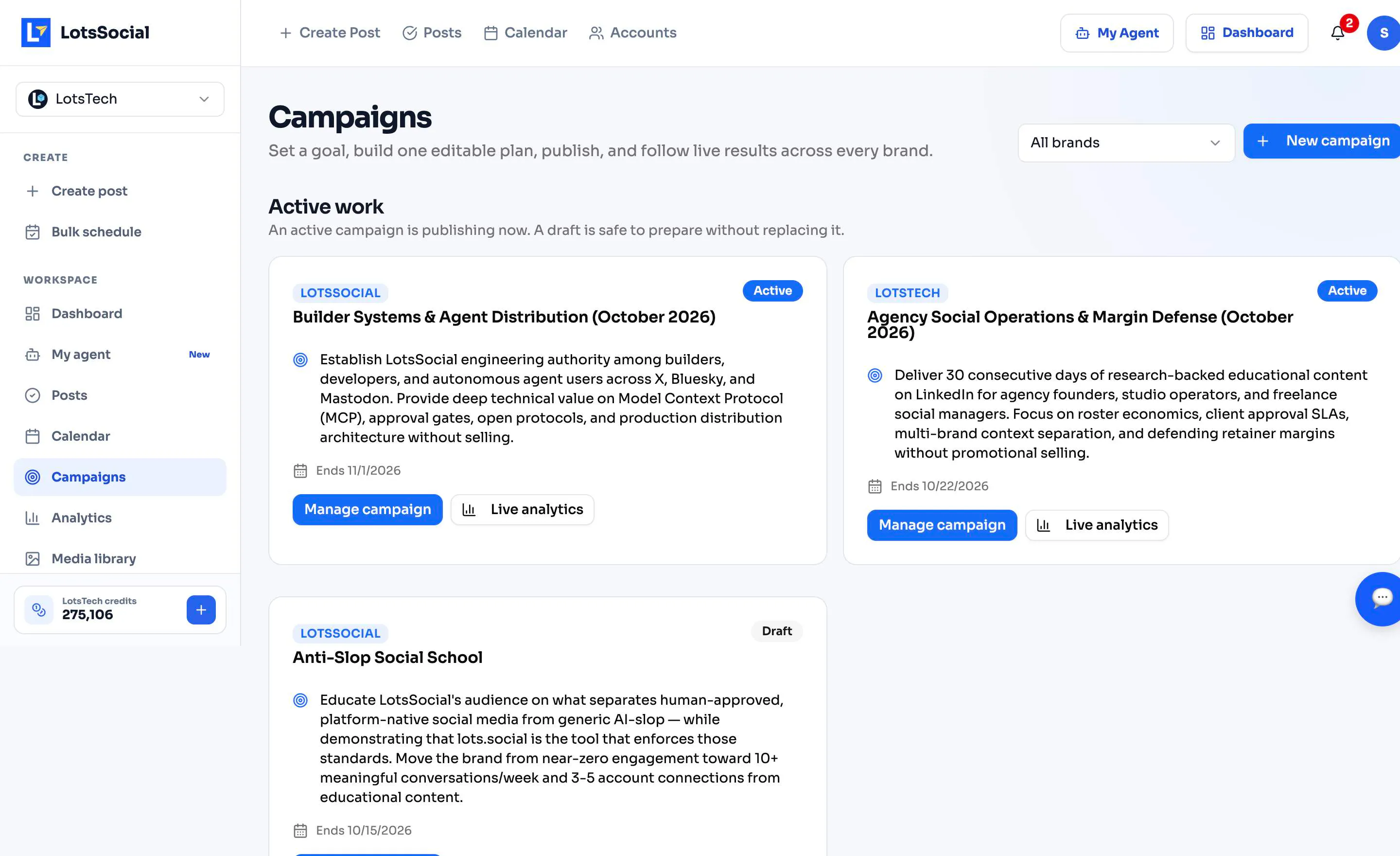
Task: Open Calendar from the top navigation
Action: pyautogui.click(x=525, y=33)
